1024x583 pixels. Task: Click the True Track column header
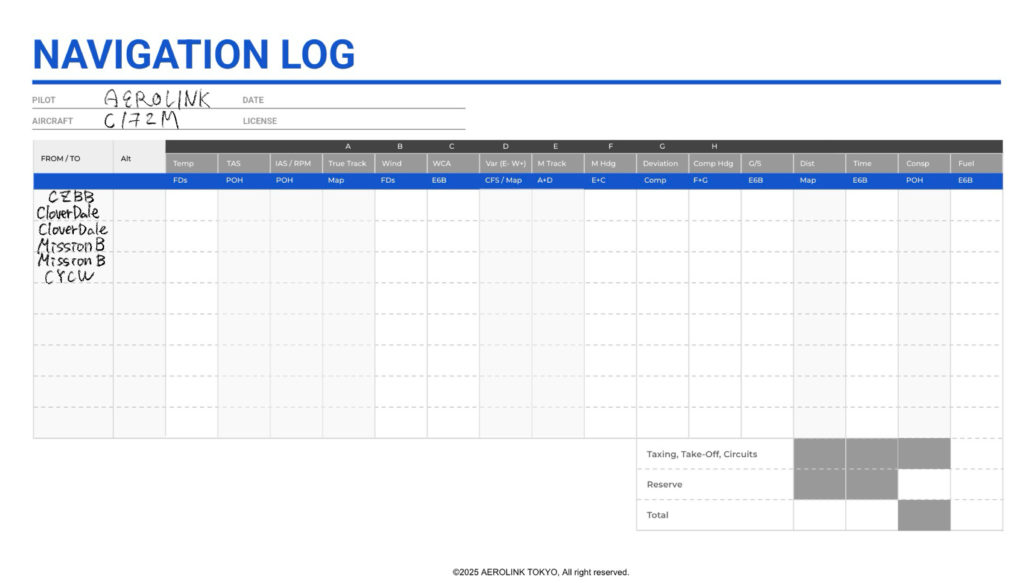(348, 163)
